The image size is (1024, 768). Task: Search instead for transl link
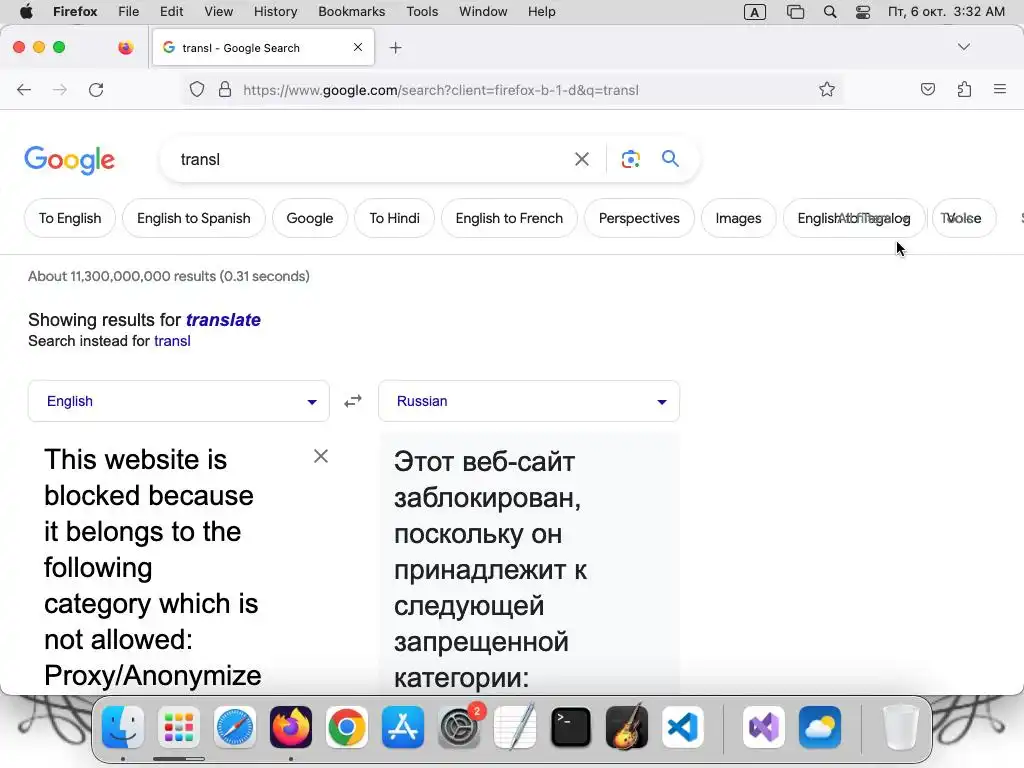pyautogui.click(x=172, y=341)
